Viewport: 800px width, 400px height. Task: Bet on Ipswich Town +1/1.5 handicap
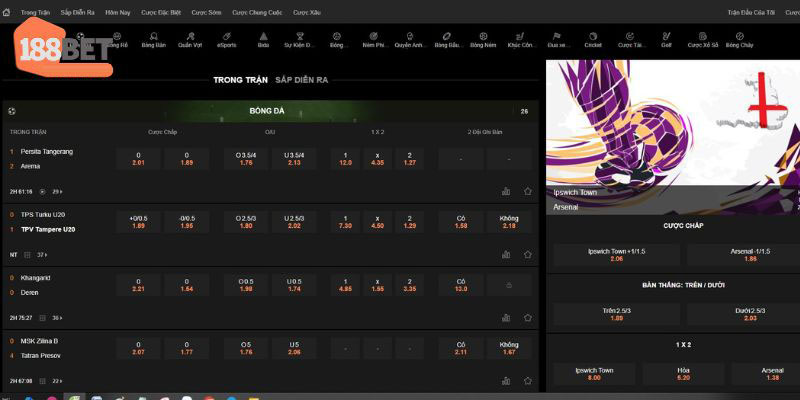pos(617,255)
